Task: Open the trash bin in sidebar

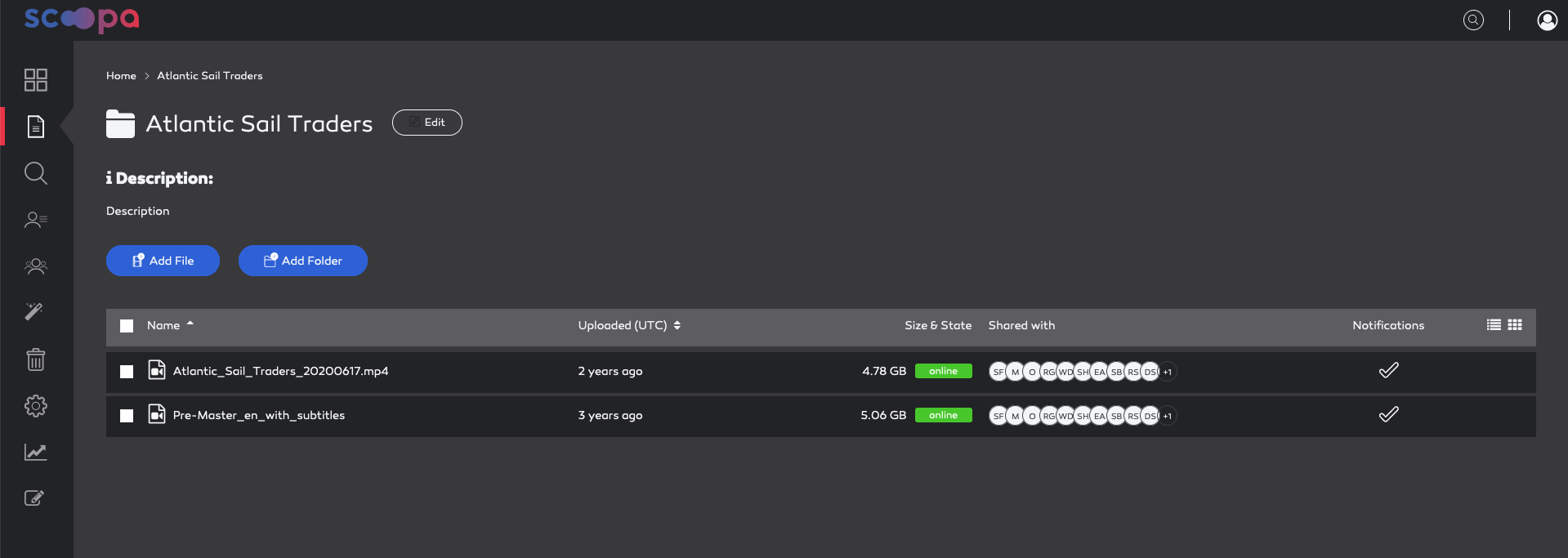Action: point(36,359)
